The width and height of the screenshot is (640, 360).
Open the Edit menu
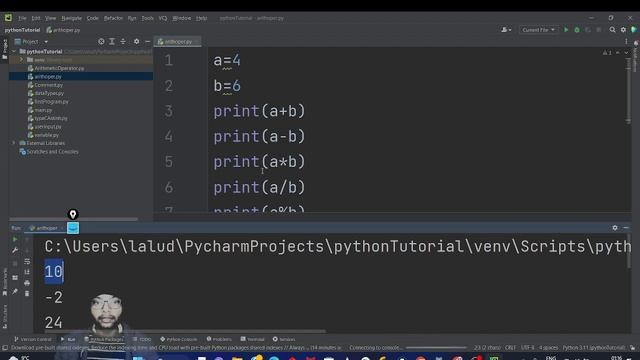(x=36, y=18)
